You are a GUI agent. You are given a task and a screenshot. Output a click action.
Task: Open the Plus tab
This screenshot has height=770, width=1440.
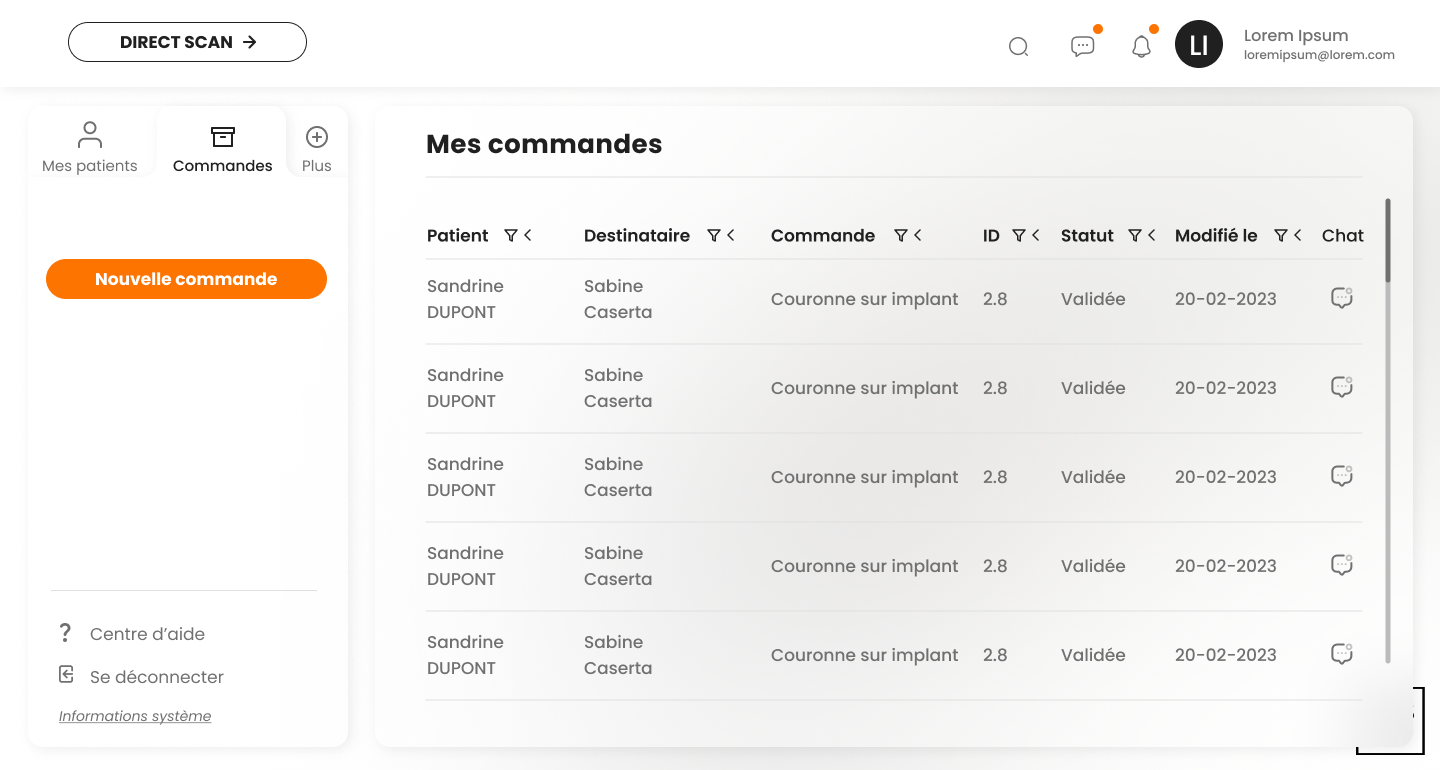pos(317,148)
